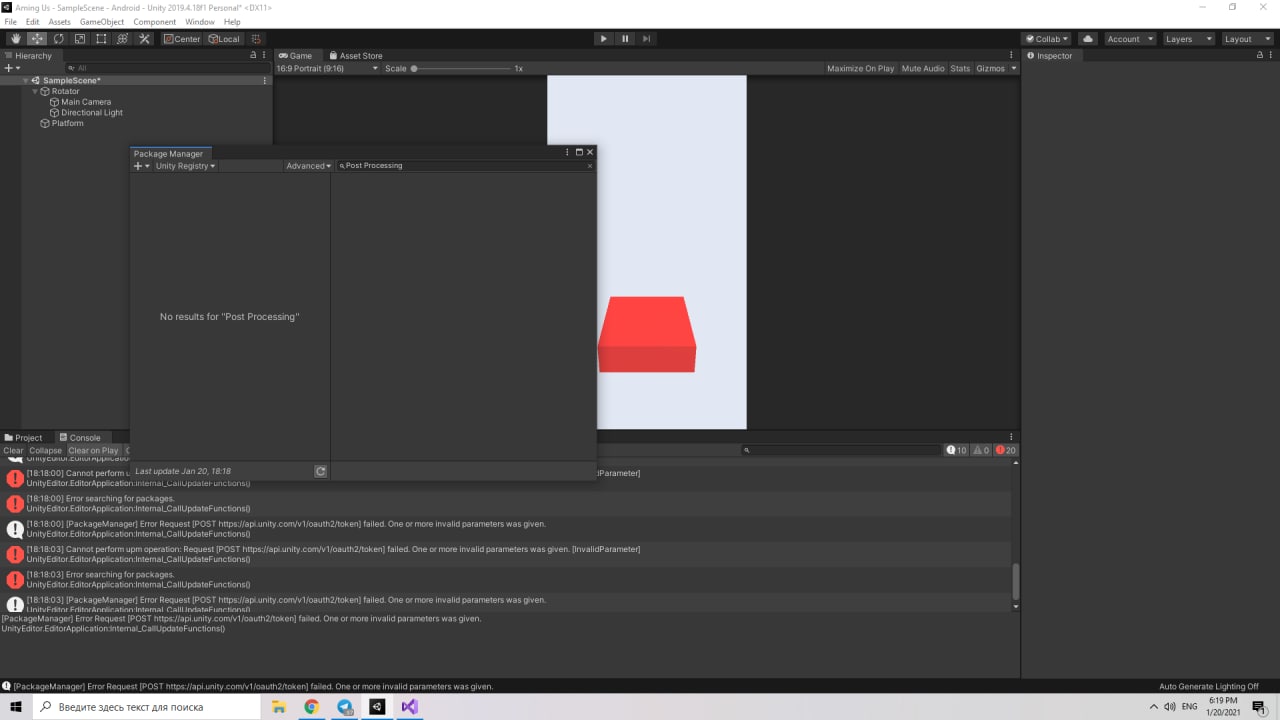Adjust the Game view Scale slider

tap(461, 68)
